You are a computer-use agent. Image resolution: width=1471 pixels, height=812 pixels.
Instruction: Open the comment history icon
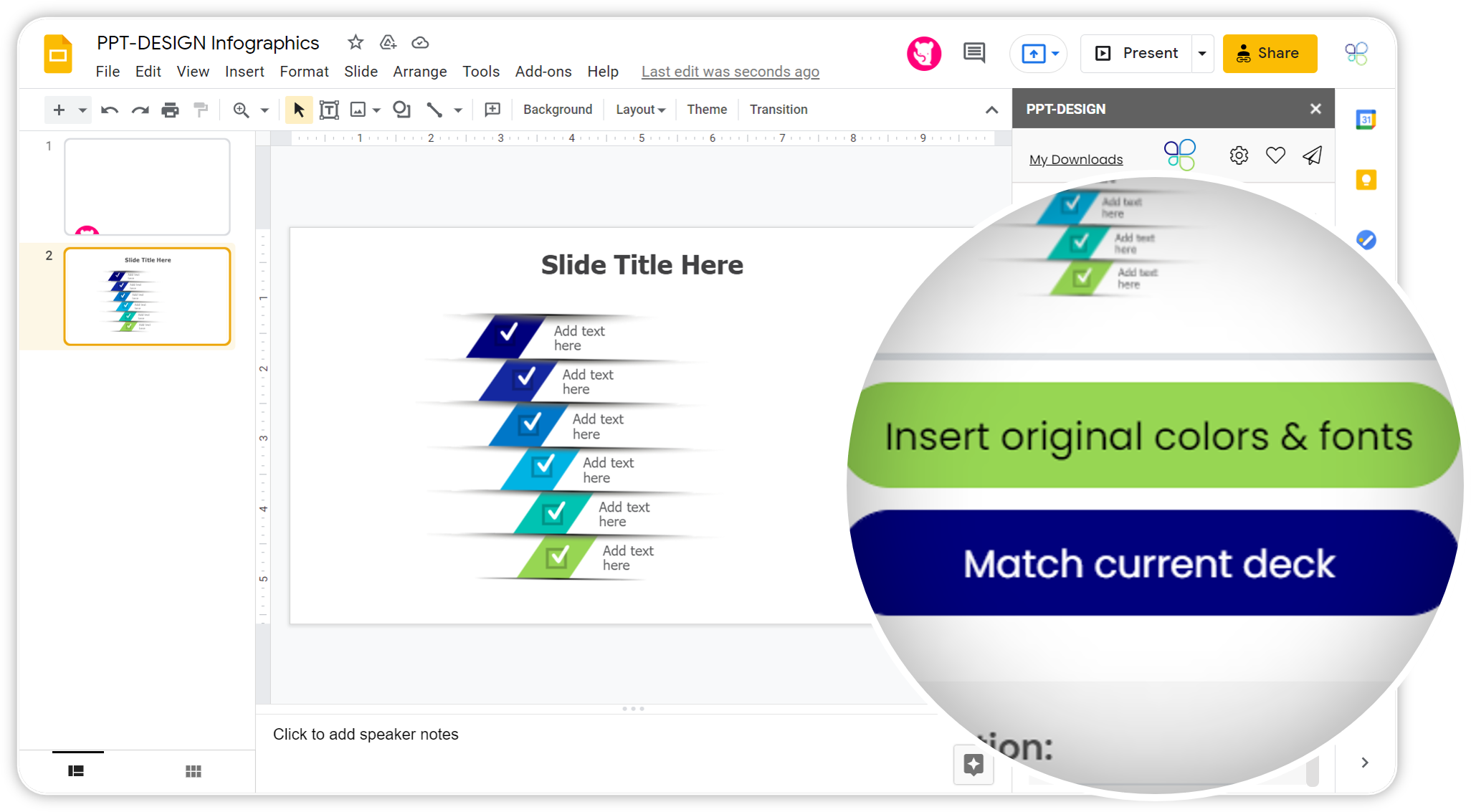coord(973,53)
